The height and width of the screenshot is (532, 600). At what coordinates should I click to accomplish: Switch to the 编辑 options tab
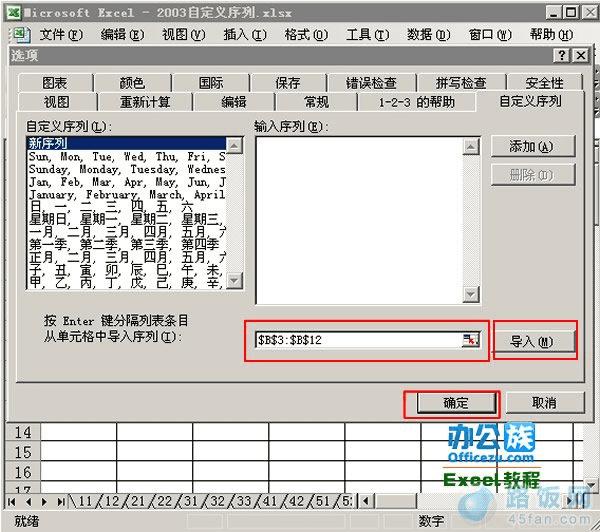pos(234,102)
